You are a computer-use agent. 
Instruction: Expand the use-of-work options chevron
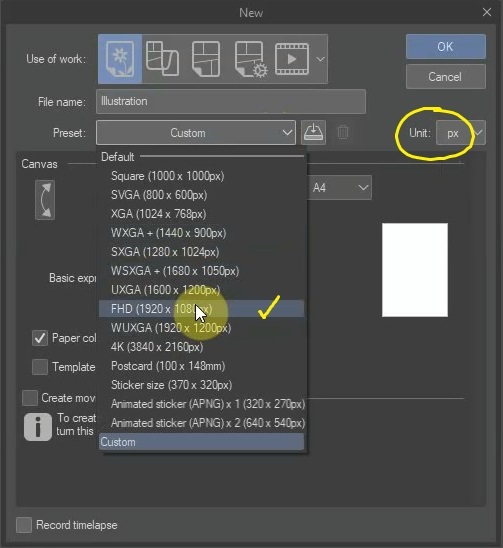point(320,59)
